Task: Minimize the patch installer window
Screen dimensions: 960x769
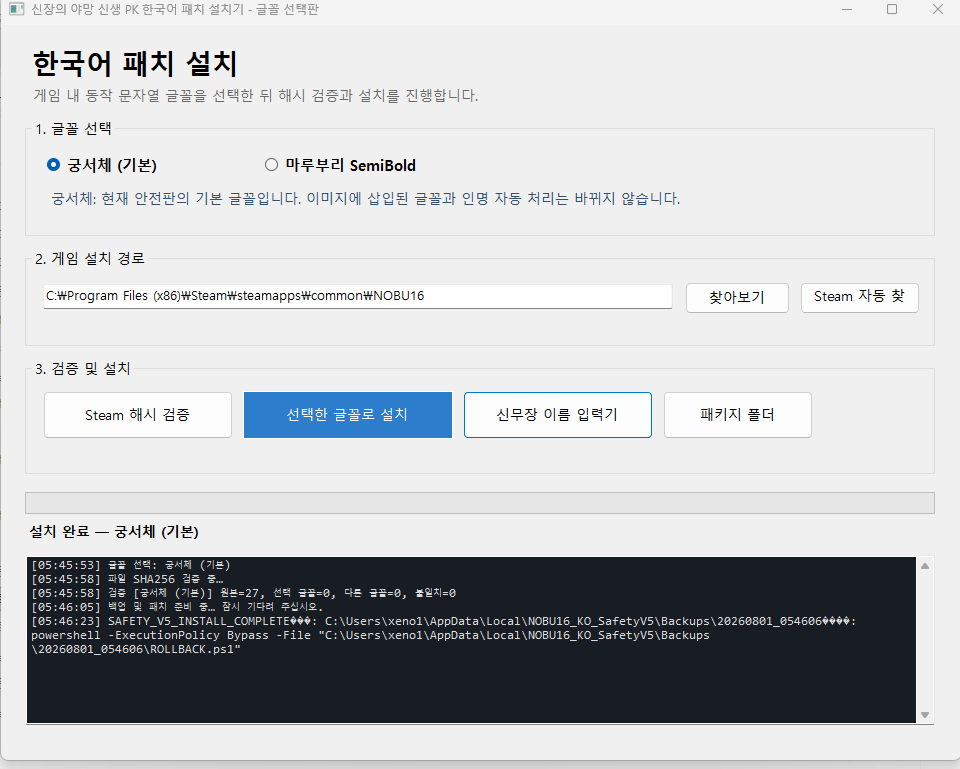Action: pos(847,9)
